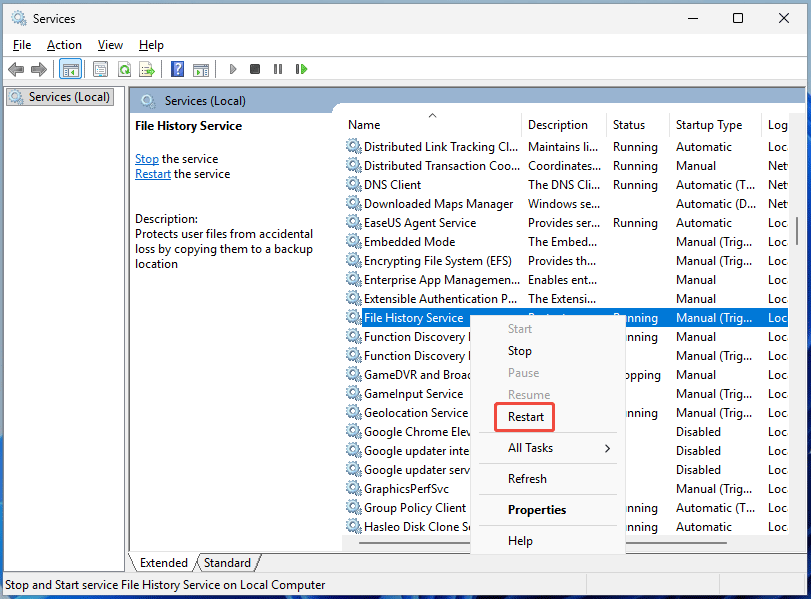This screenshot has width=811, height=599.
Task: Click the Stop Service square icon
Action: coord(254,69)
